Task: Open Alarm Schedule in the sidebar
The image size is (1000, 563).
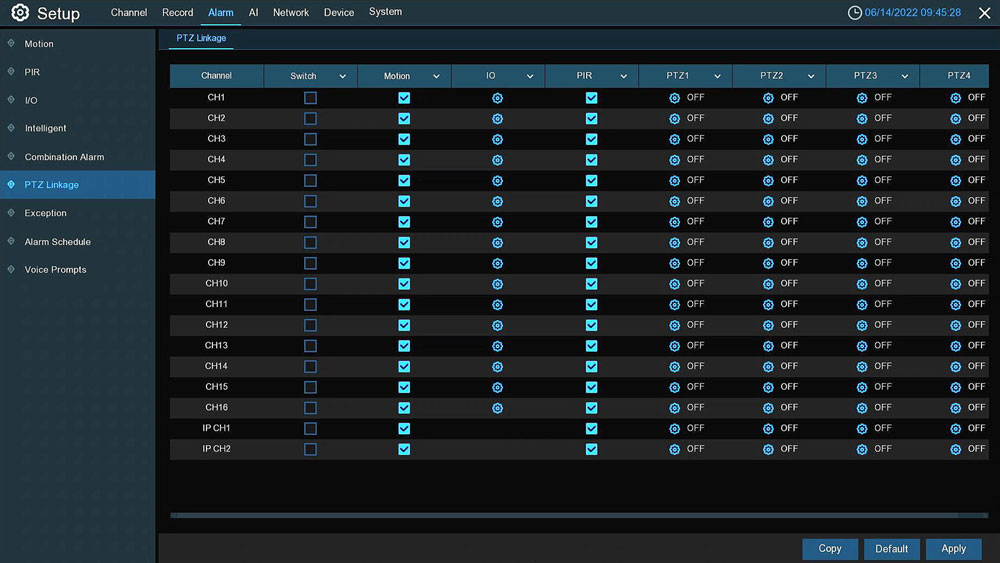Action: point(57,242)
